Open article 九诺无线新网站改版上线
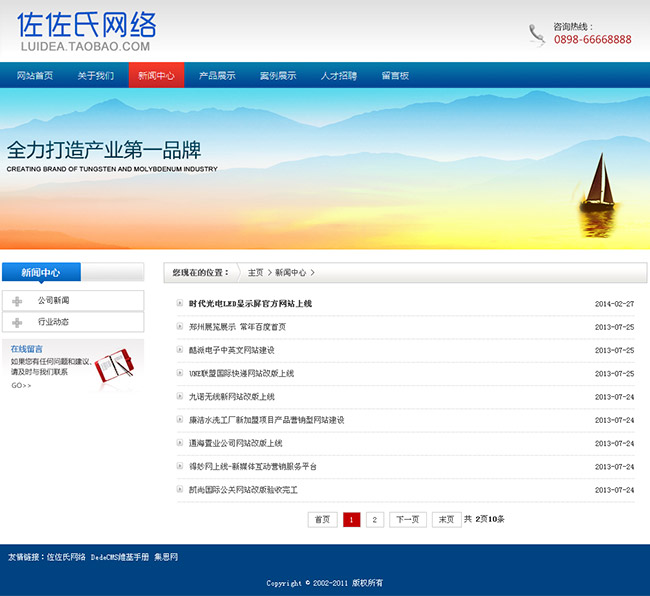The height and width of the screenshot is (596, 650). click(232, 397)
